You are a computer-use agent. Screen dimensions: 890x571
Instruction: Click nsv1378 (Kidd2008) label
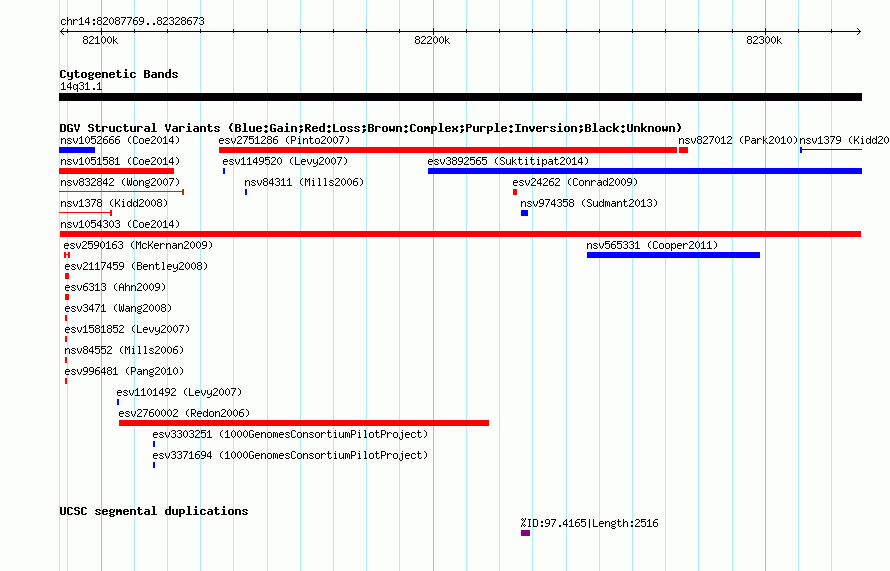[114, 203]
